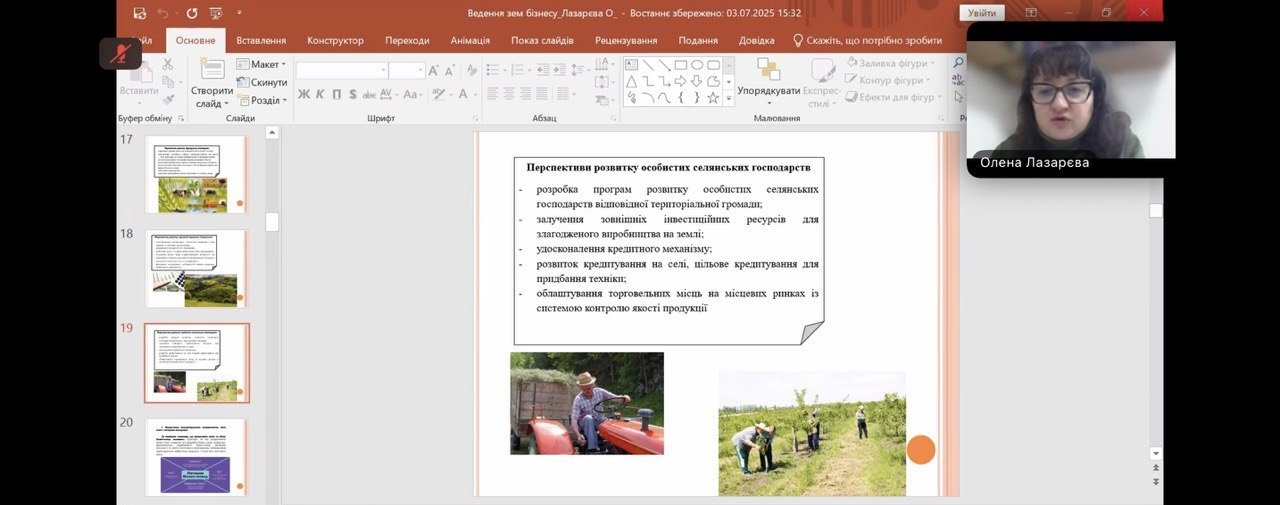This screenshot has width=1280, height=505.
Task: Open the Анімація ribbon tab
Action: (470, 40)
